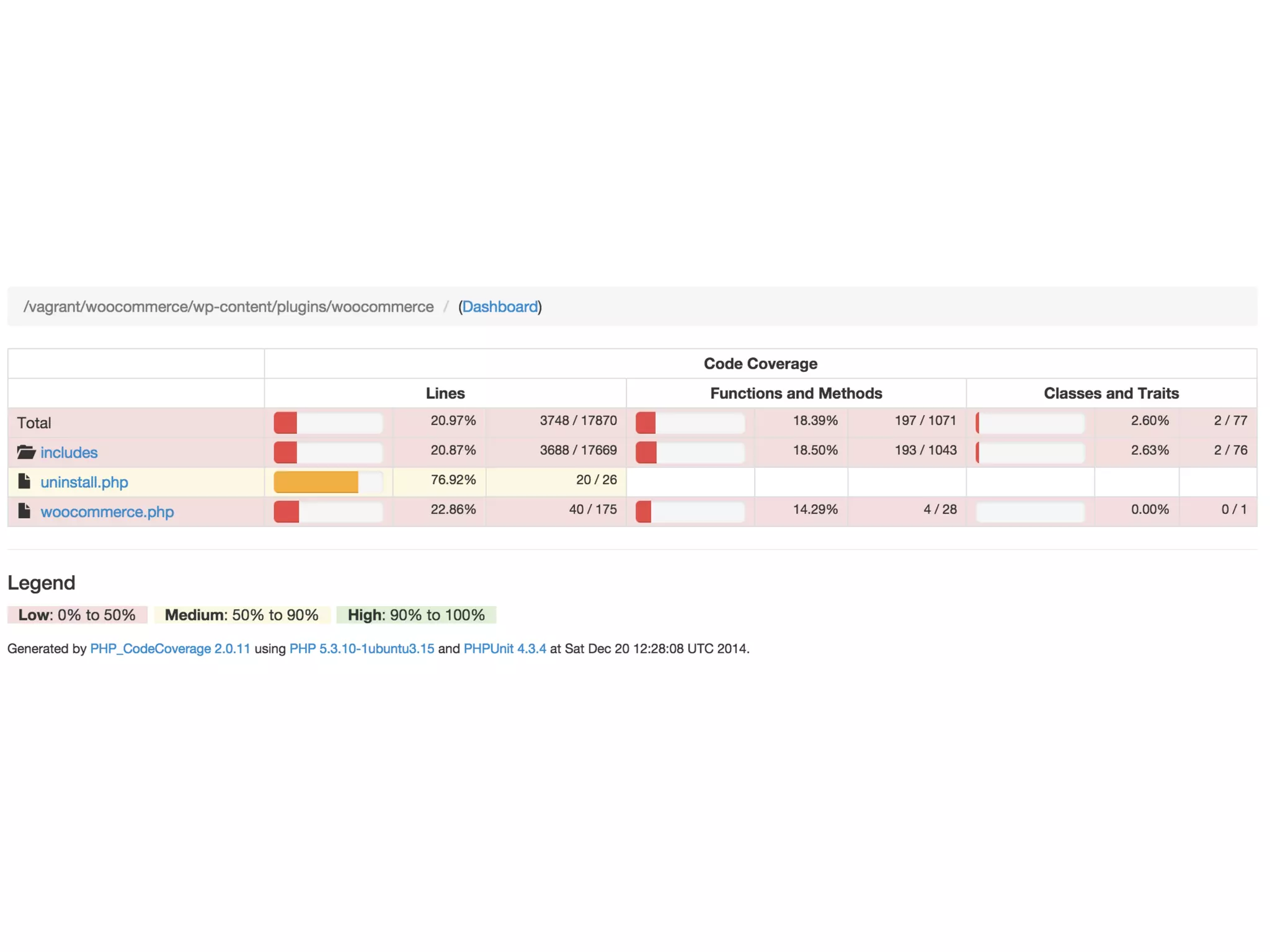Click the Low 0% to 50% legend
1270x952 pixels.
[x=77, y=615]
